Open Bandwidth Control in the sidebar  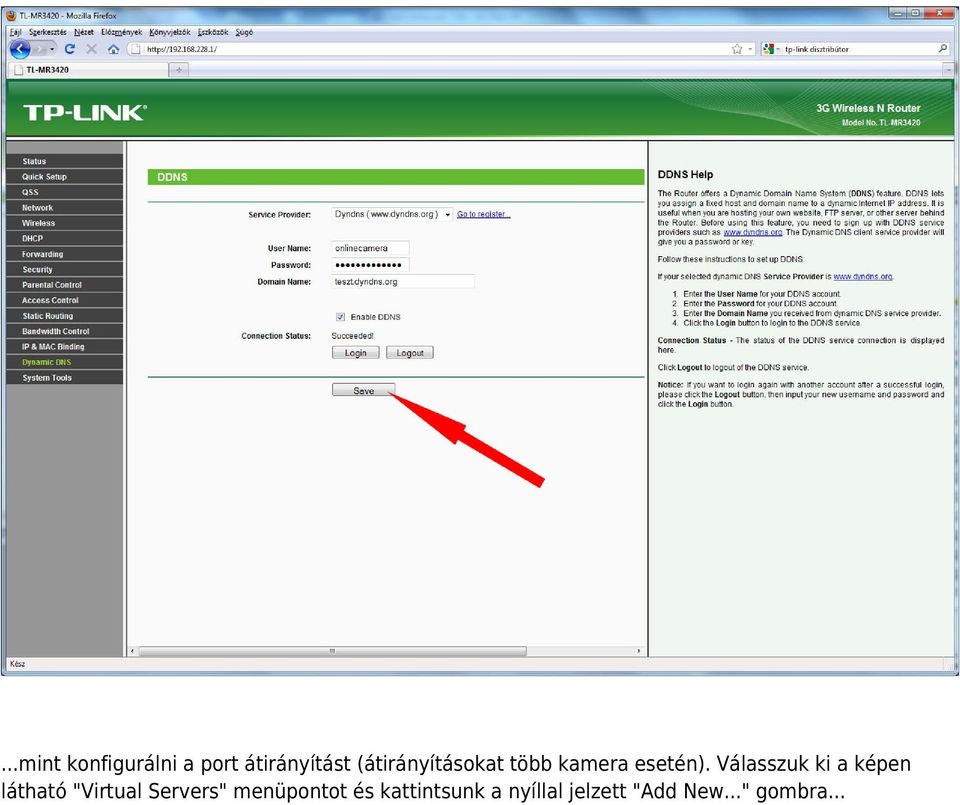click(x=65, y=331)
